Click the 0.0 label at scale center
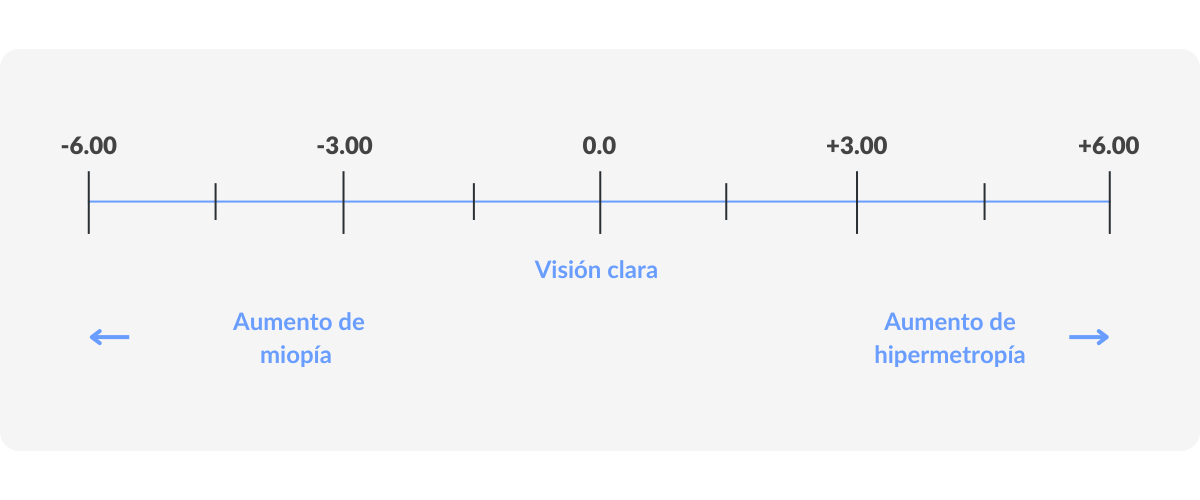The image size is (1200, 500). coord(599,146)
